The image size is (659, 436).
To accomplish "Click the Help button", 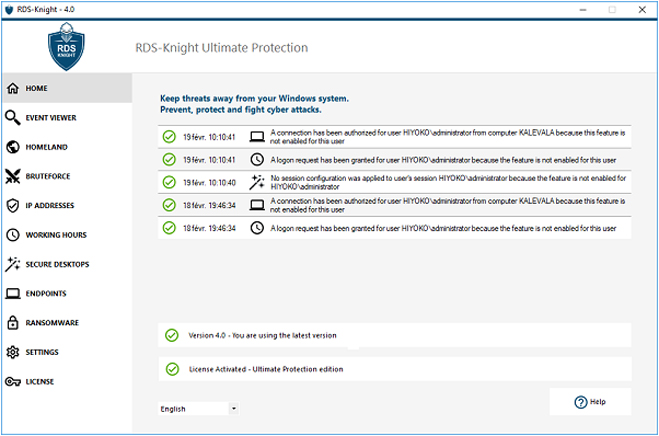I will [590, 402].
